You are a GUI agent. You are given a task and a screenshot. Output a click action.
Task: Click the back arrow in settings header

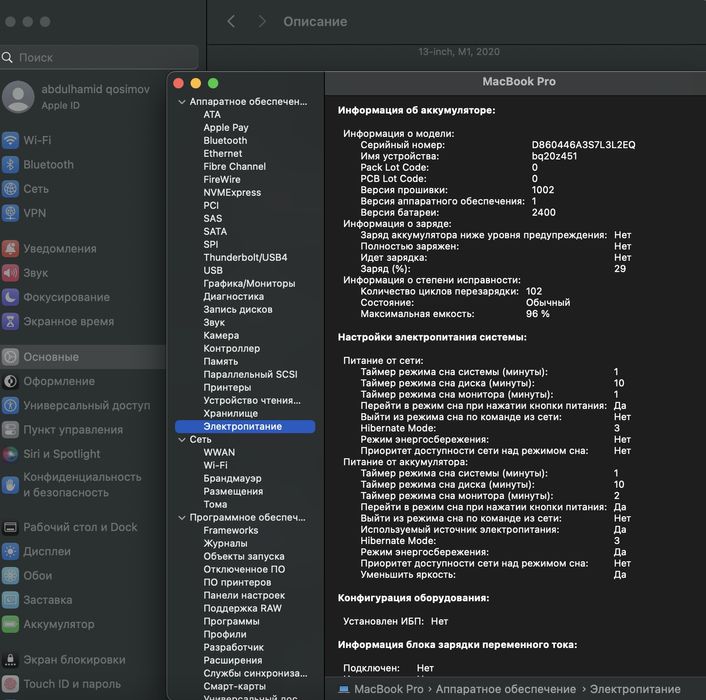(x=231, y=21)
